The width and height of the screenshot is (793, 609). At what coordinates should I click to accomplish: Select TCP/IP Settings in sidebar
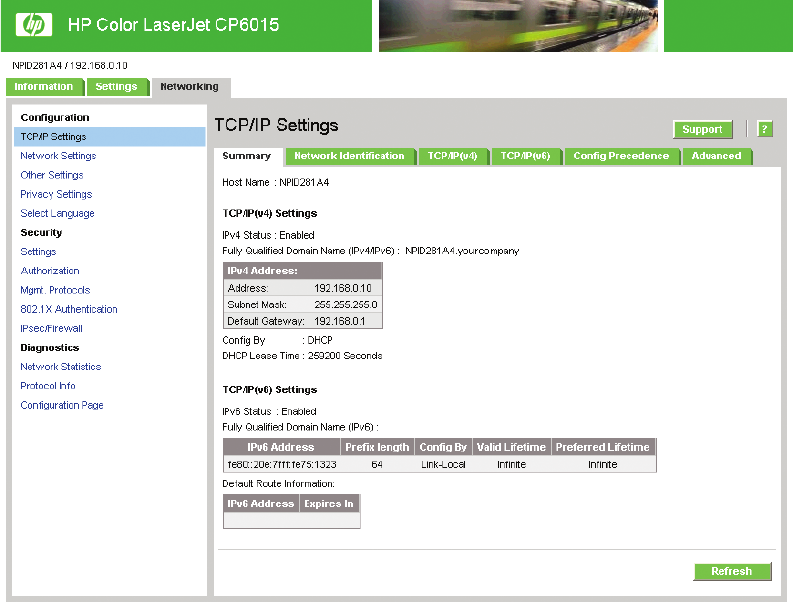point(110,137)
